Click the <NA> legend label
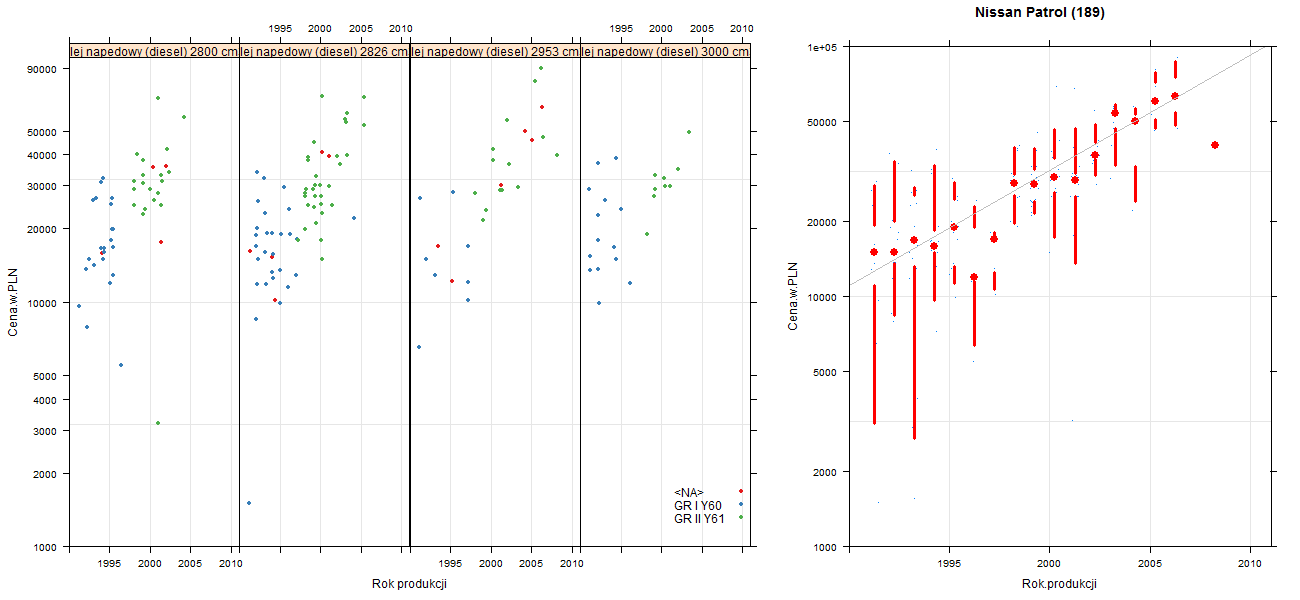This screenshot has height=600, width=1300. click(689, 492)
